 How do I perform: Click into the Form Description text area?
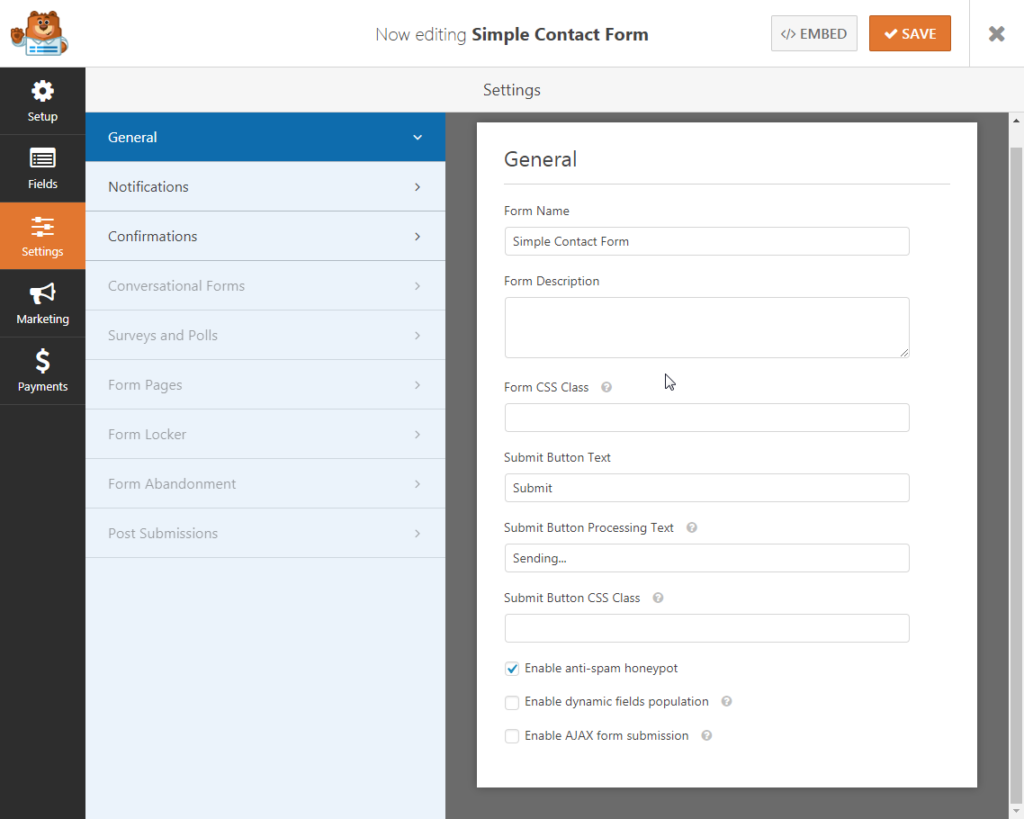(x=706, y=327)
